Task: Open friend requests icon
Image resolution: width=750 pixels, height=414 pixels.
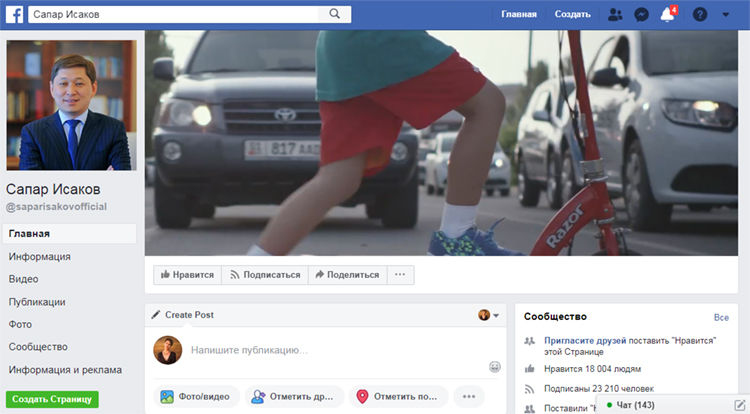Action: 615,14
